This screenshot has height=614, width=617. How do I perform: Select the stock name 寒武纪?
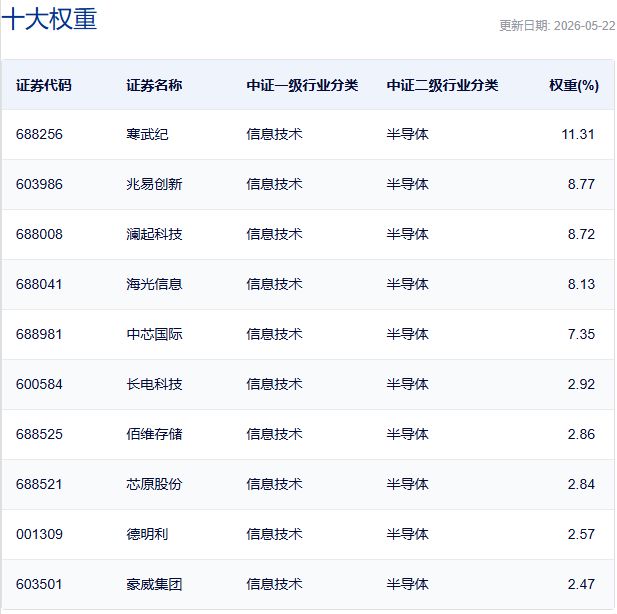pos(147,134)
